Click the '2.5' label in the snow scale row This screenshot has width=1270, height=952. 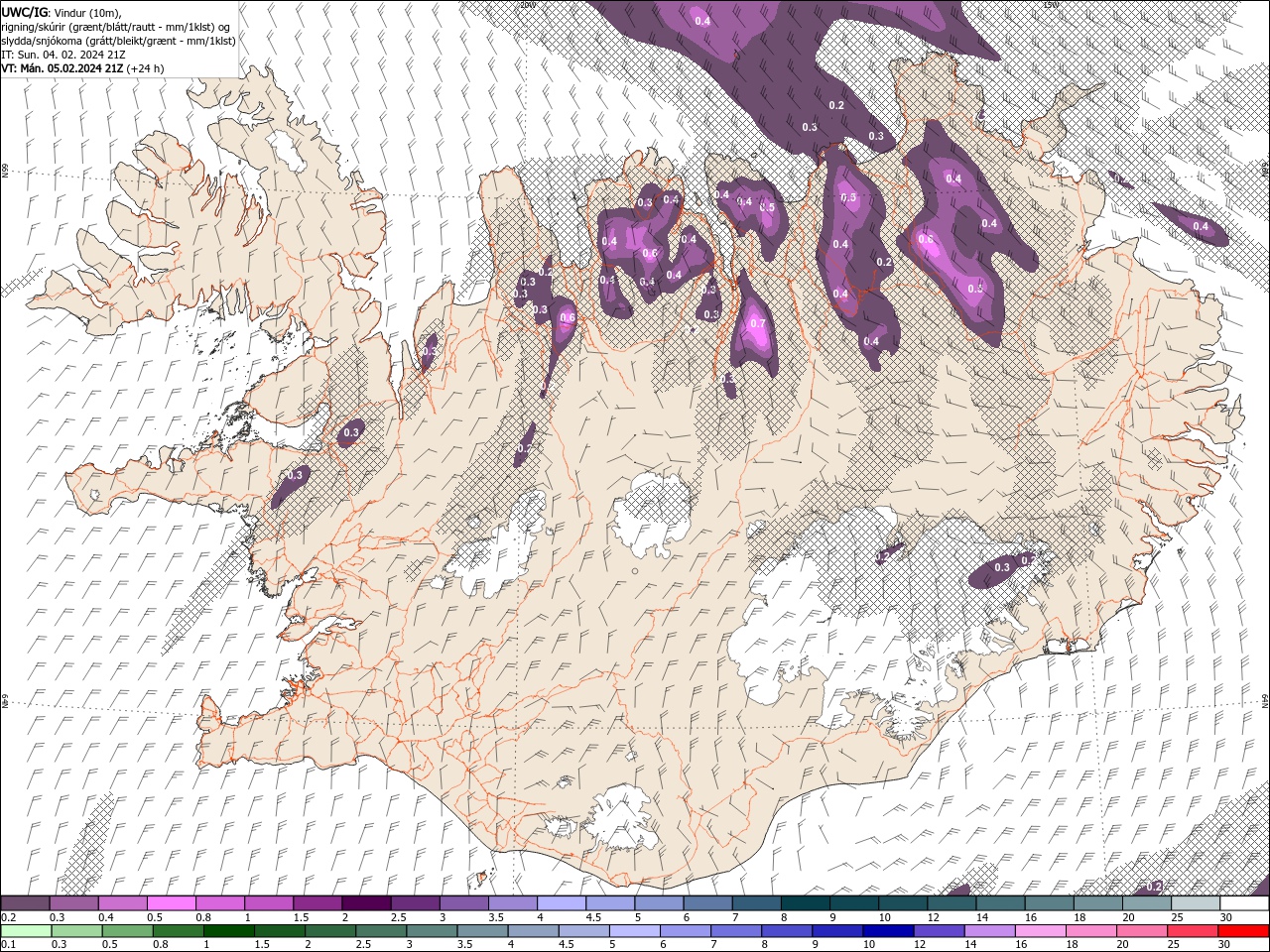tap(398, 917)
